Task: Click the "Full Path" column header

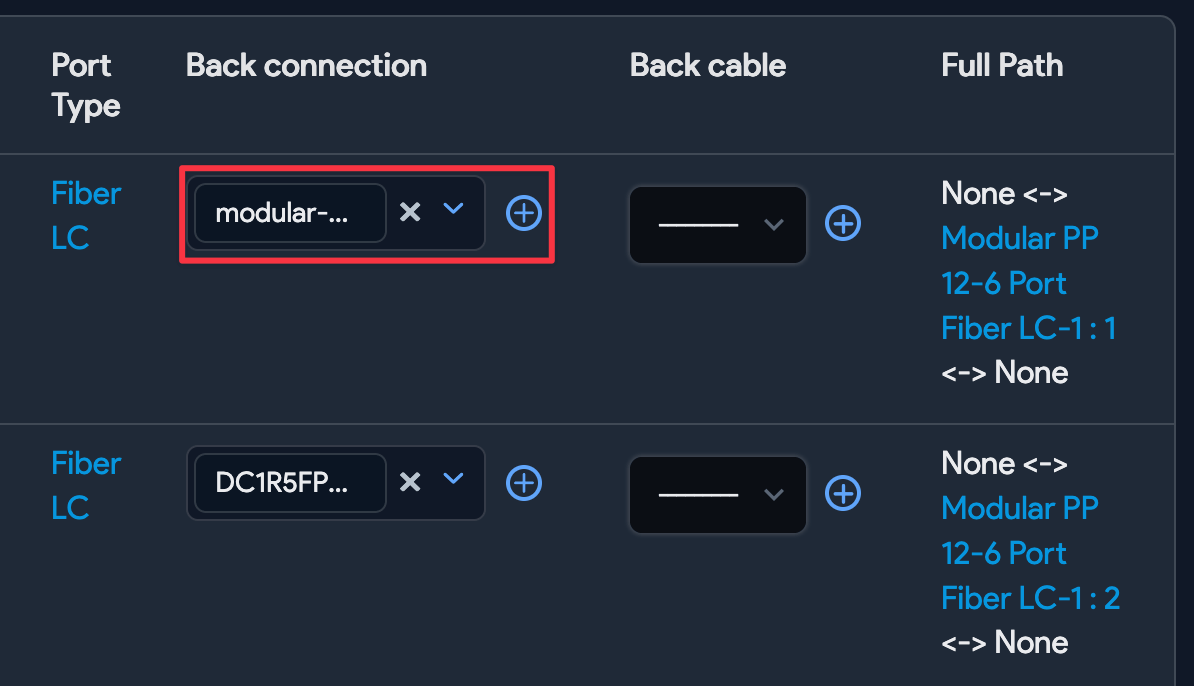Action: tap(1001, 65)
